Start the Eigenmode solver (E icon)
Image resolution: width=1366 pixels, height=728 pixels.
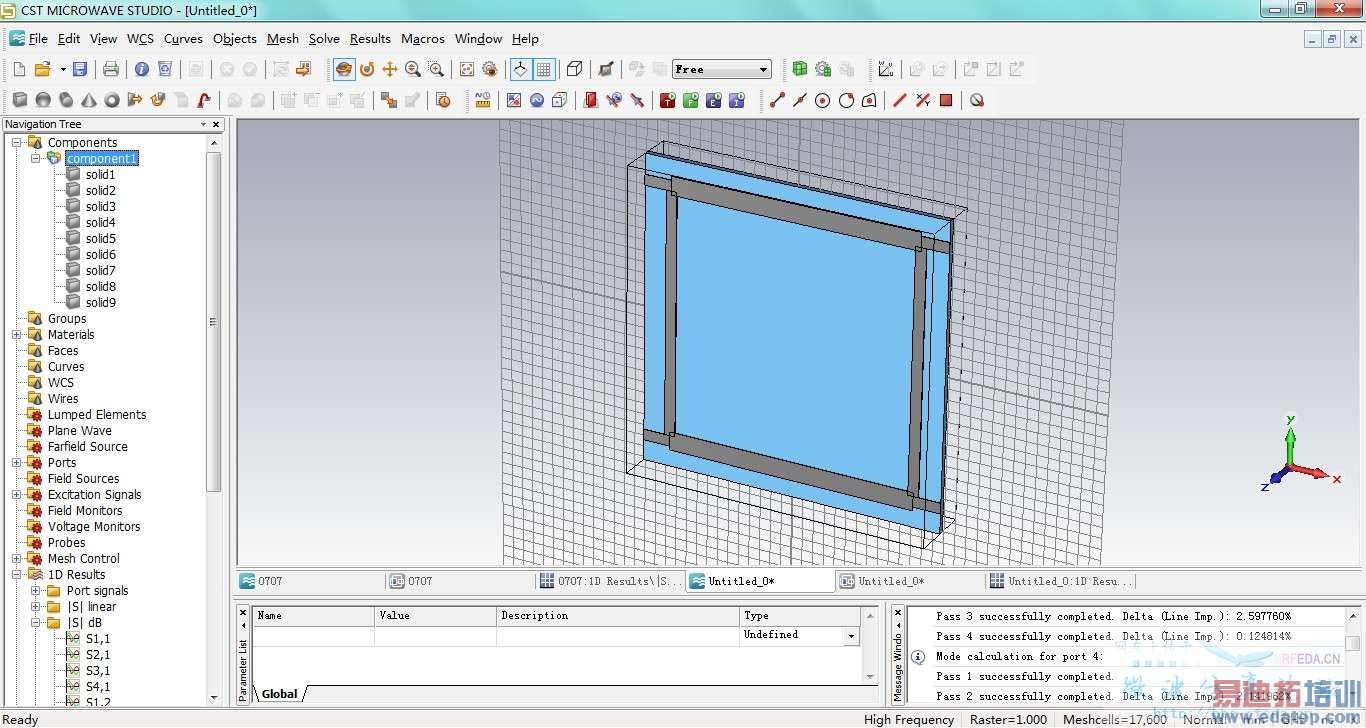[x=713, y=100]
